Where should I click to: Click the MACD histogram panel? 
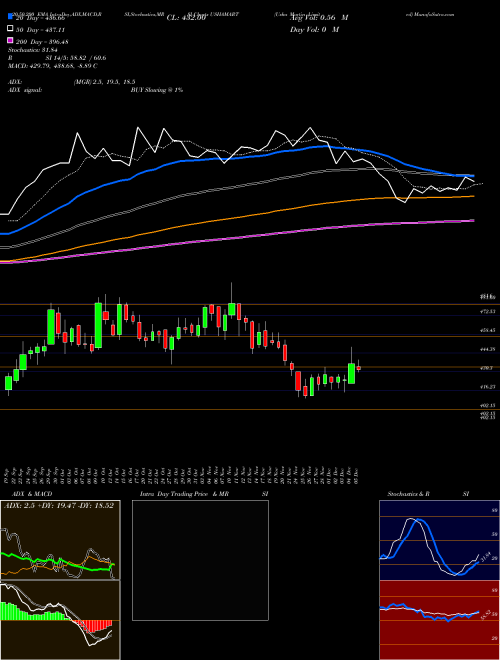click(60, 620)
